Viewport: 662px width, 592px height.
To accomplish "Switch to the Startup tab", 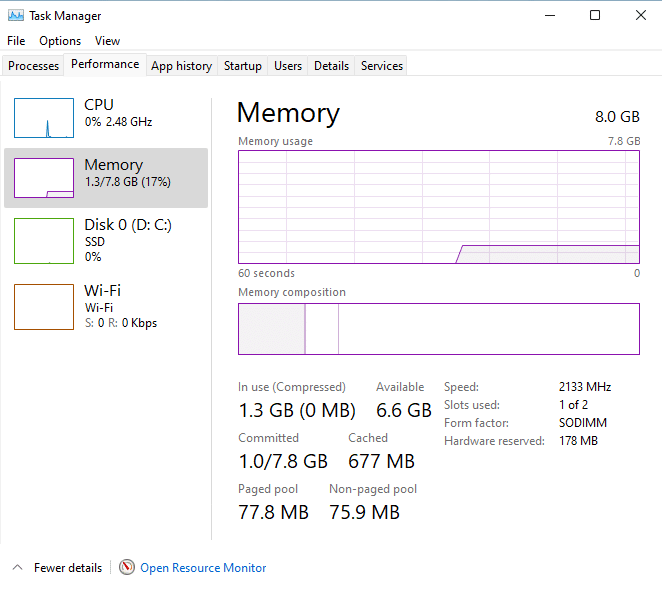I will click(x=243, y=66).
